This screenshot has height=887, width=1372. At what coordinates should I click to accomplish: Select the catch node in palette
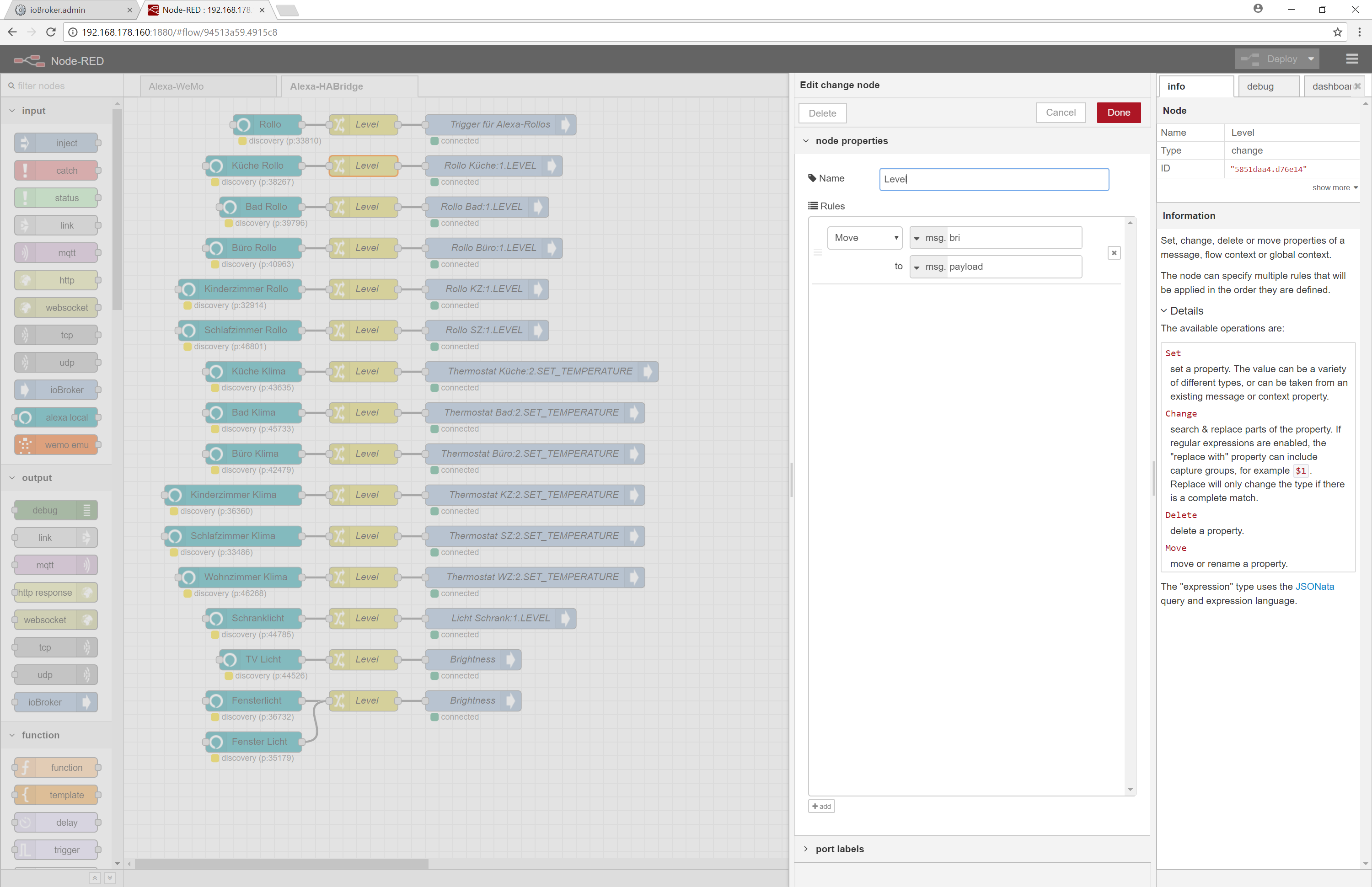pos(56,171)
